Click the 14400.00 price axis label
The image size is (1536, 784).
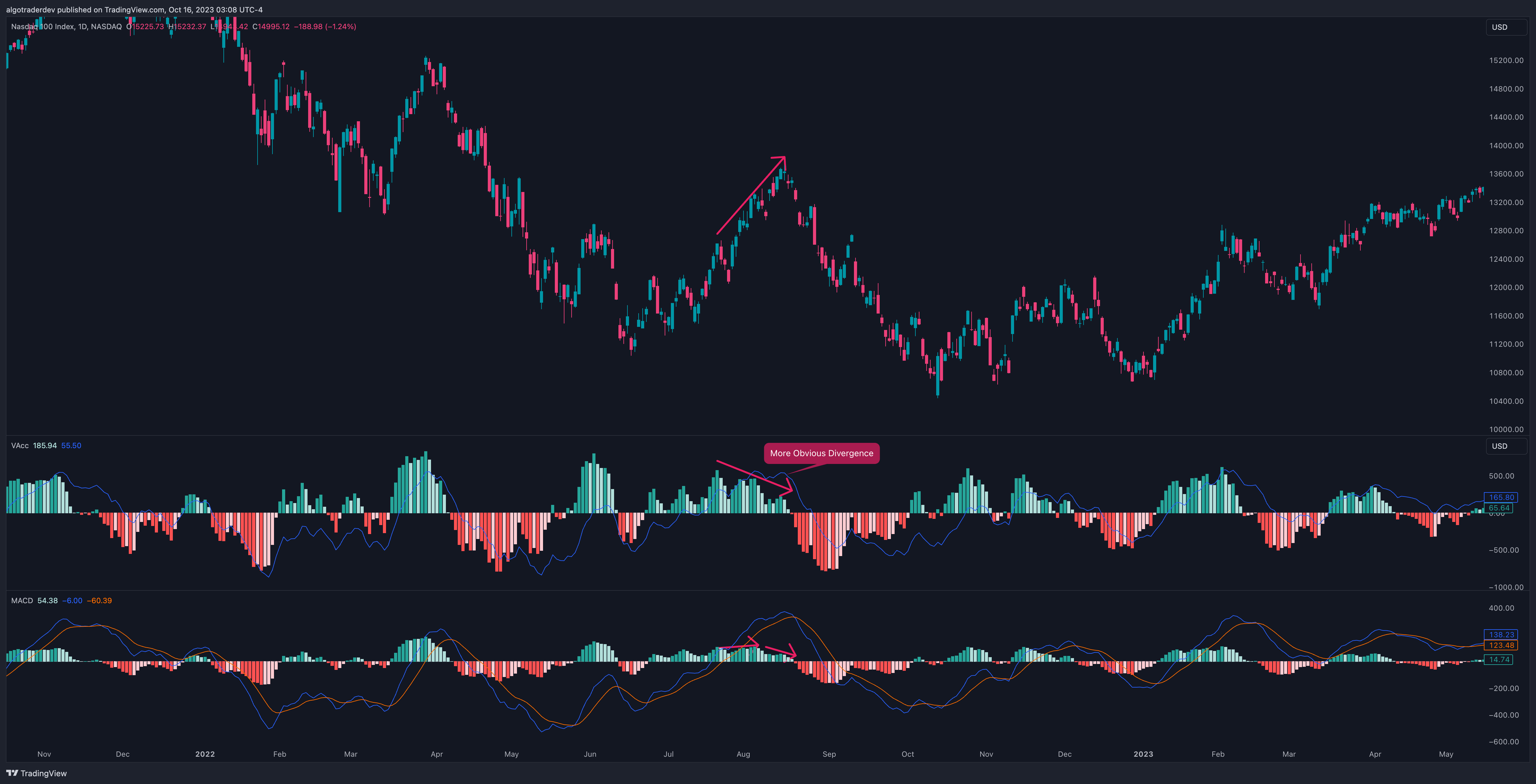1506,117
